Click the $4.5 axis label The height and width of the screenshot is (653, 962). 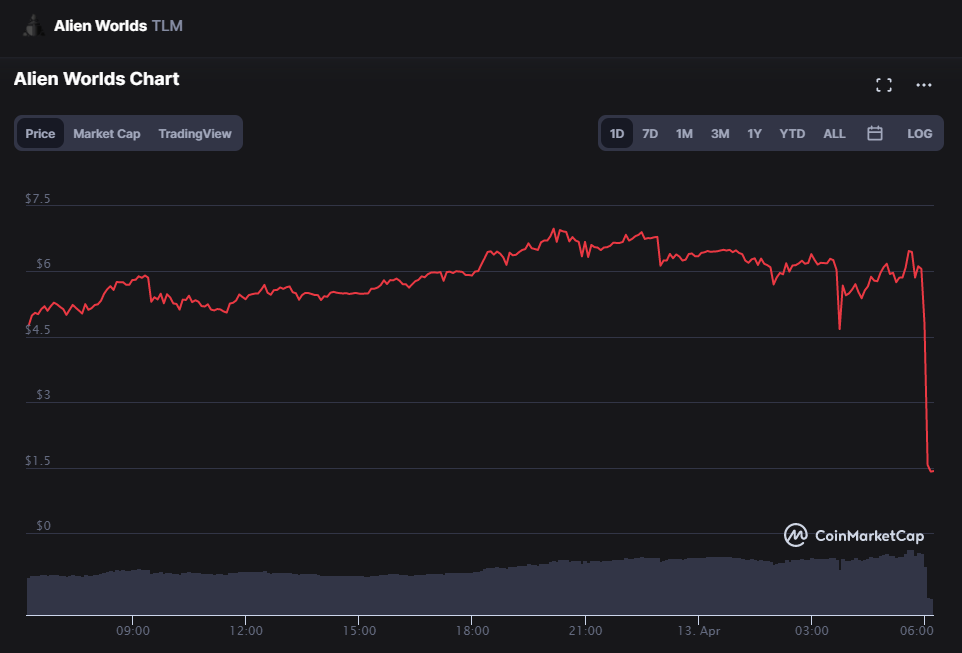coord(37,330)
